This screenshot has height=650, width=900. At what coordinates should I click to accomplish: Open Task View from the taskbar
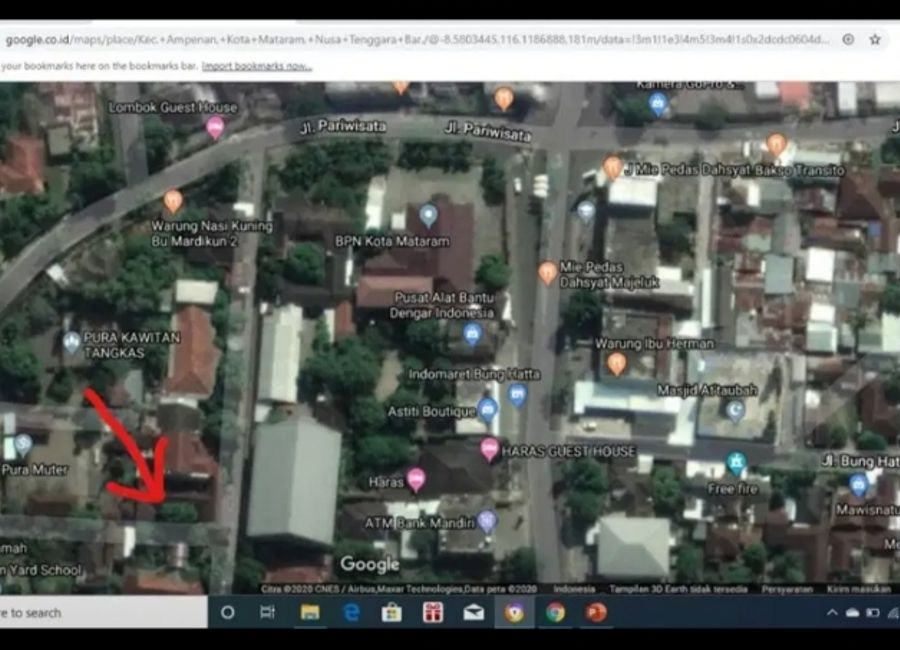point(267,613)
